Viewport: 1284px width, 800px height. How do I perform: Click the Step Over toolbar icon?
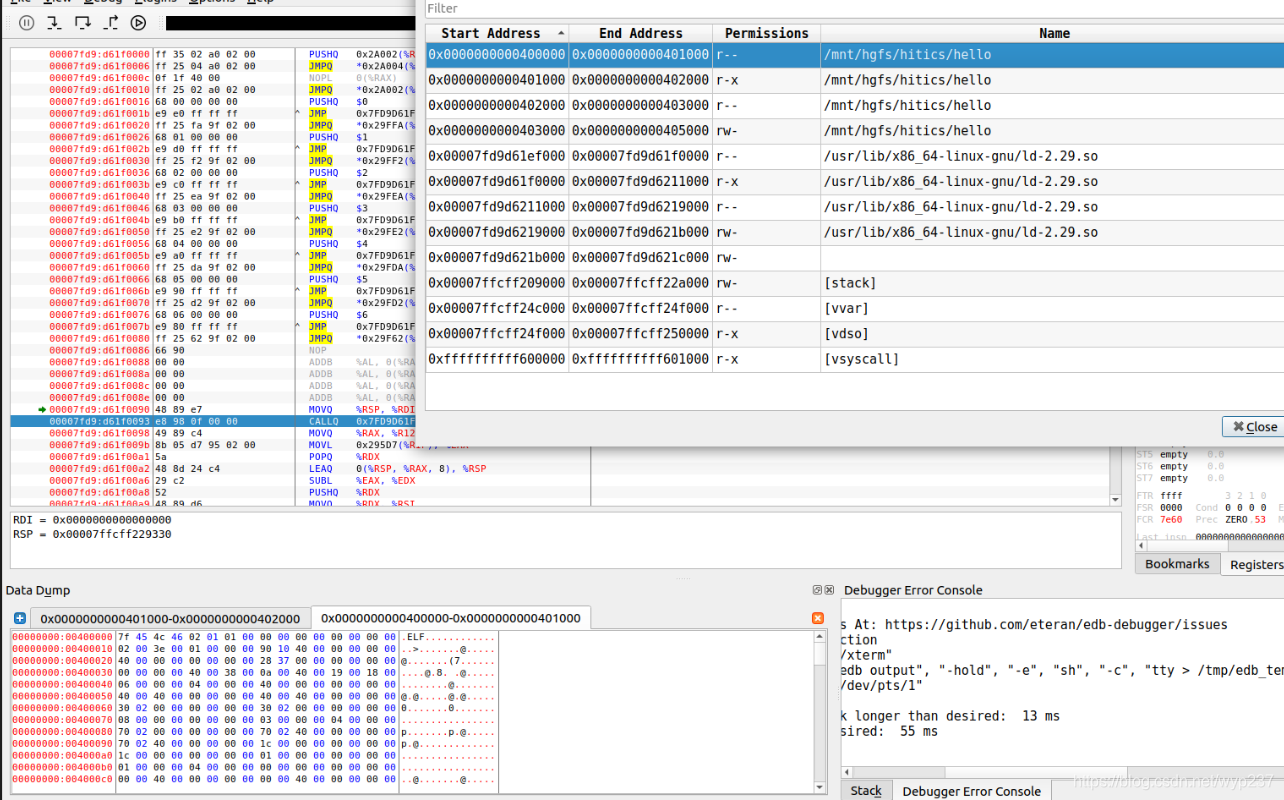82,22
